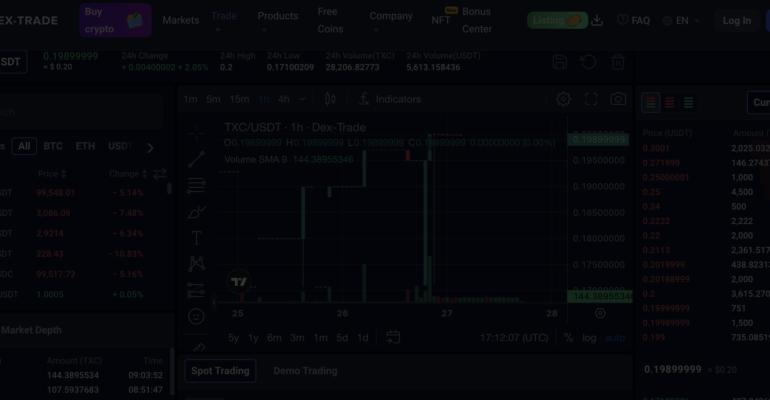Select the brush drawing tool
This screenshot has height=400, width=770.
(x=196, y=212)
